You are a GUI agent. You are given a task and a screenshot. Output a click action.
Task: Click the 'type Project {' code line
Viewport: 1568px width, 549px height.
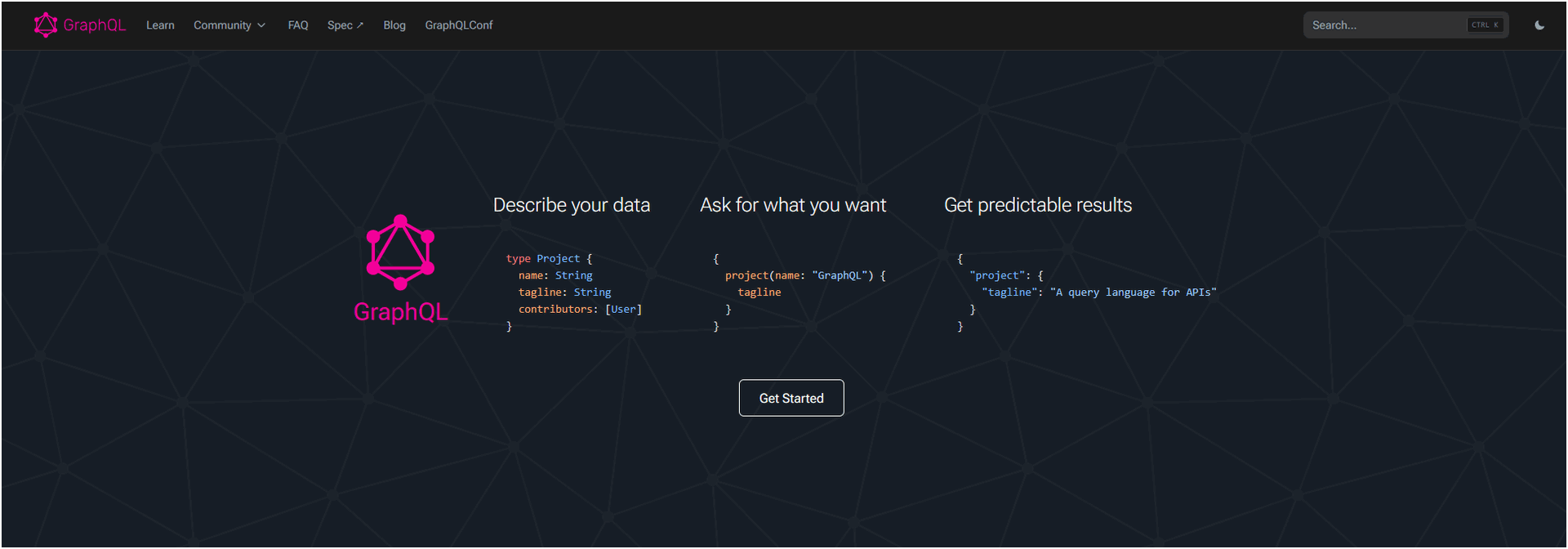pos(549,259)
